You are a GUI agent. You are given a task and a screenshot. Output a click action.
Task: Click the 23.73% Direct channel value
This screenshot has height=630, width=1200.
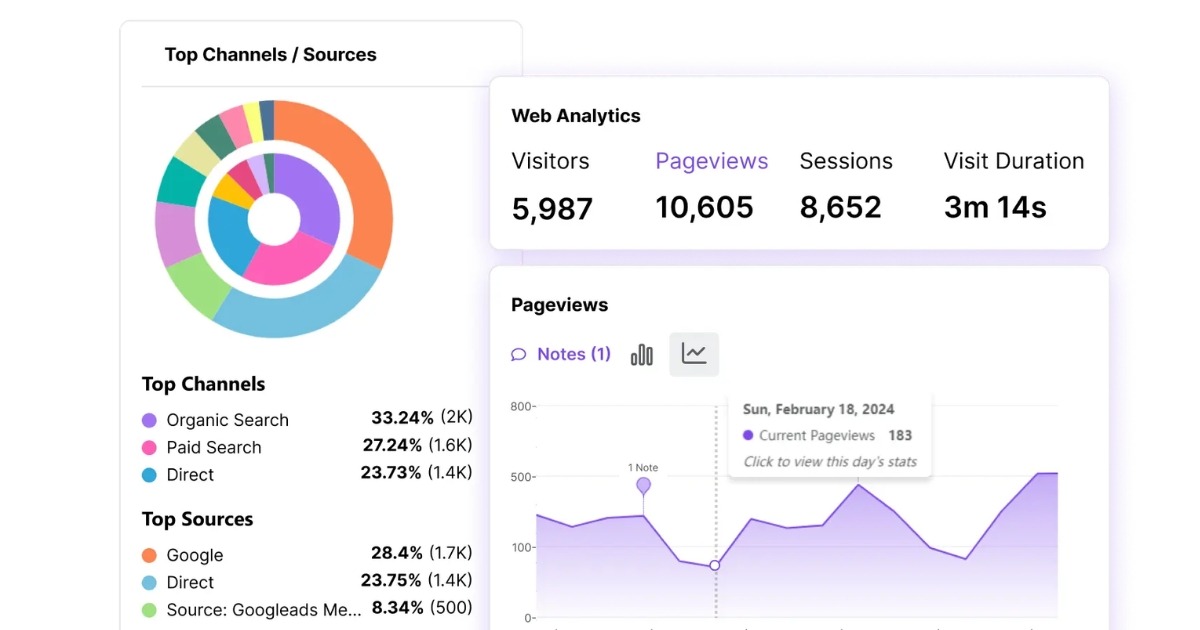tap(391, 472)
